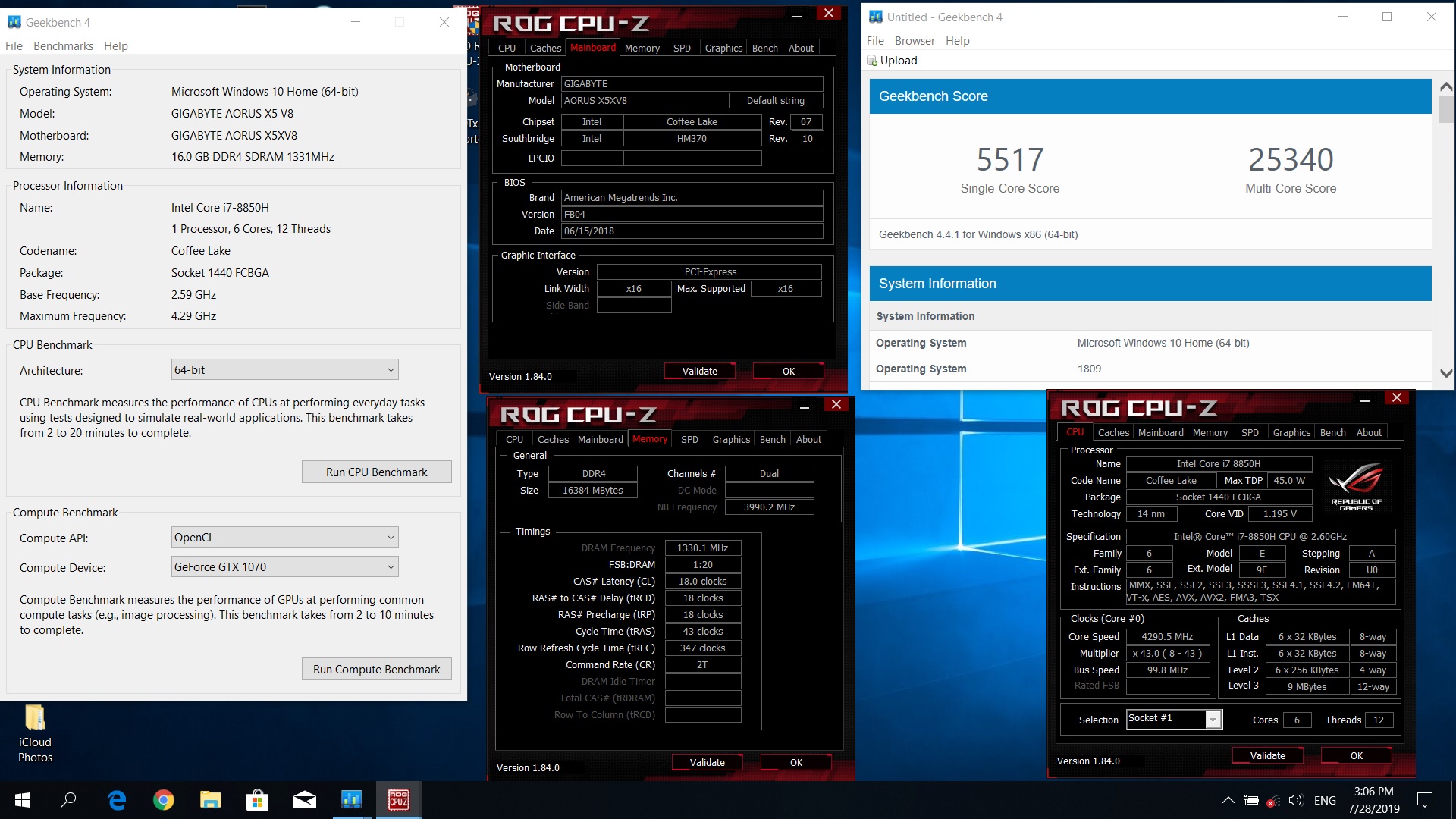
Task: Switch to Caches tab in CPU tab CPU-Z window
Action: point(1113,432)
